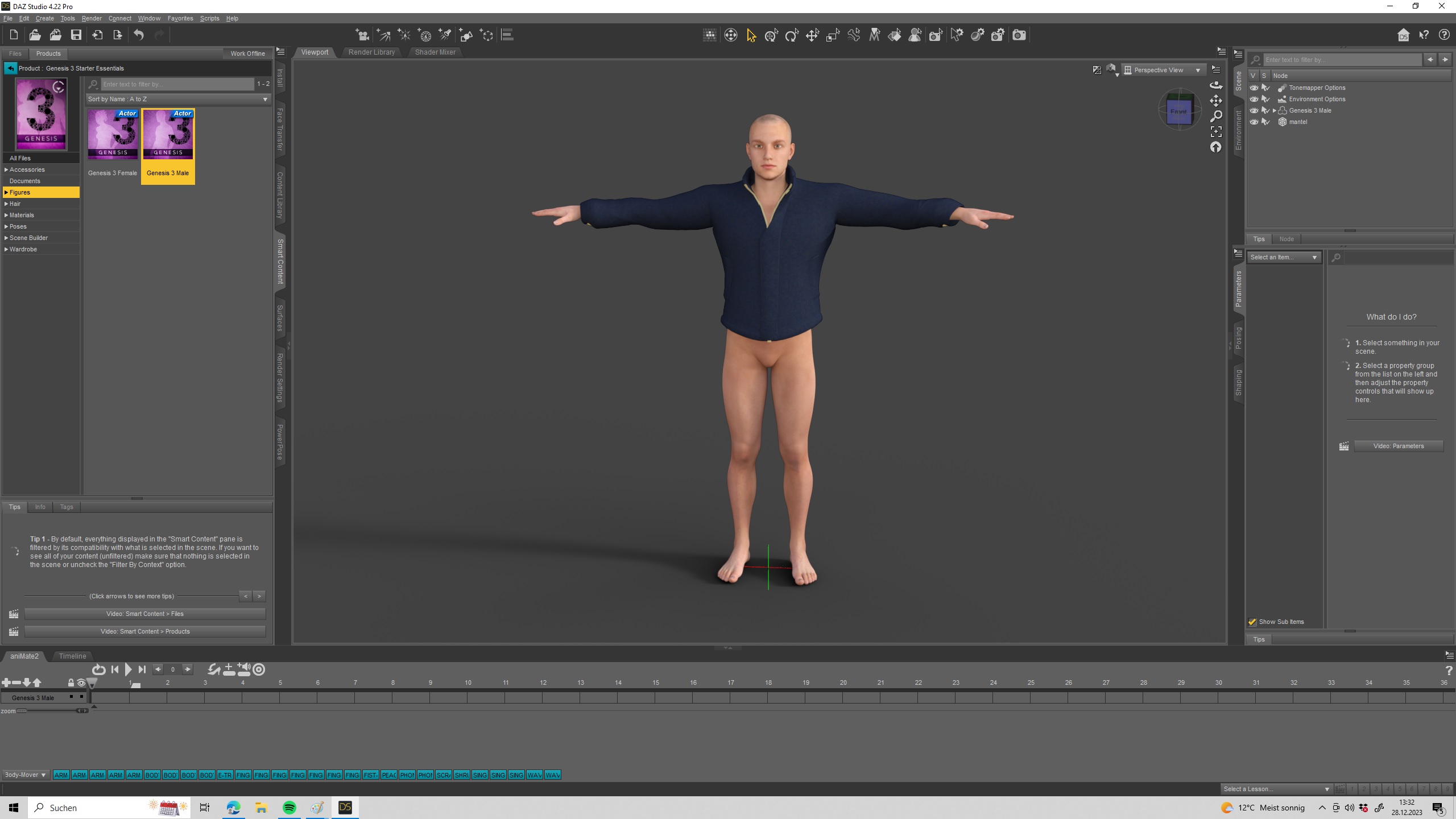This screenshot has height=819, width=1456.
Task: Click the Save file icon
Action: point(76,35)
